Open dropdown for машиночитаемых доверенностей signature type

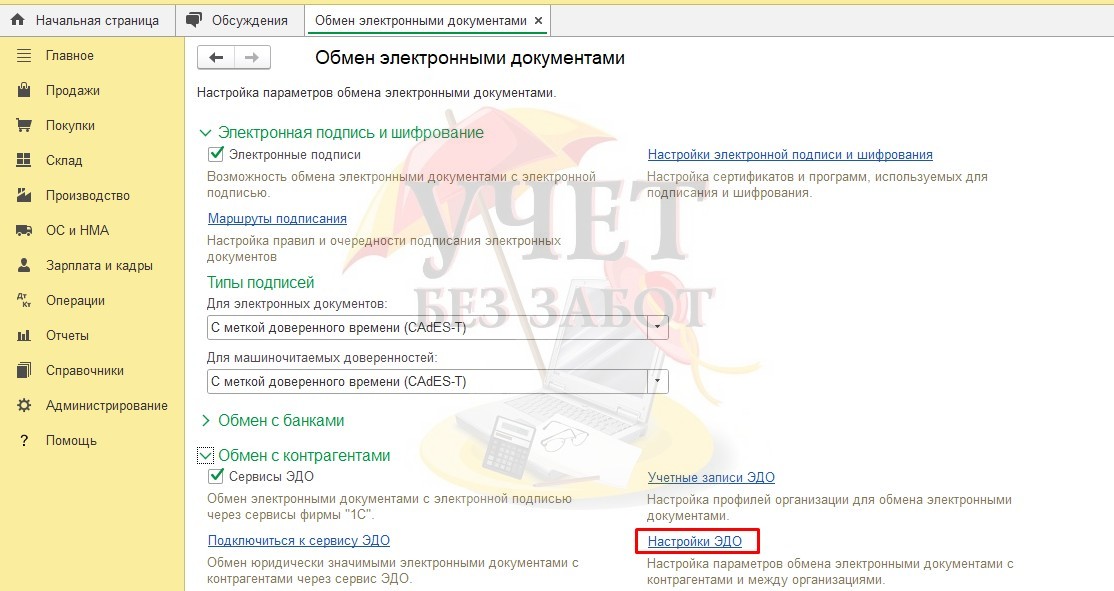point(657,381)
